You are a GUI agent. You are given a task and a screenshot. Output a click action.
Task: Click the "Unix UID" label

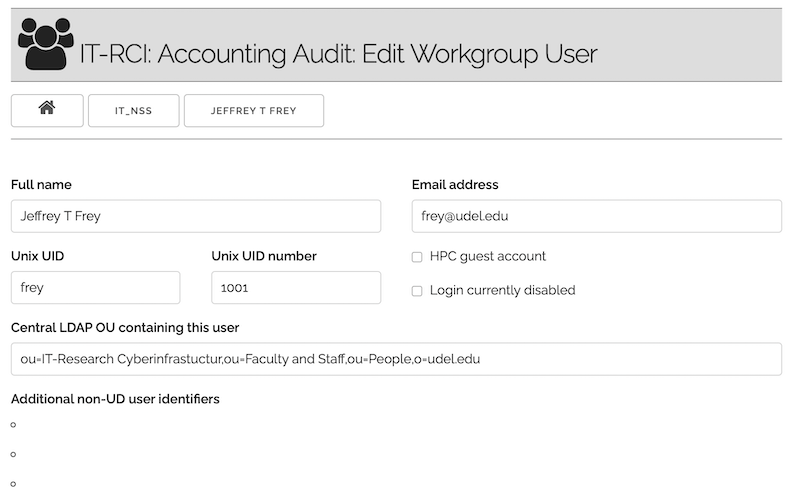[38, 256]
